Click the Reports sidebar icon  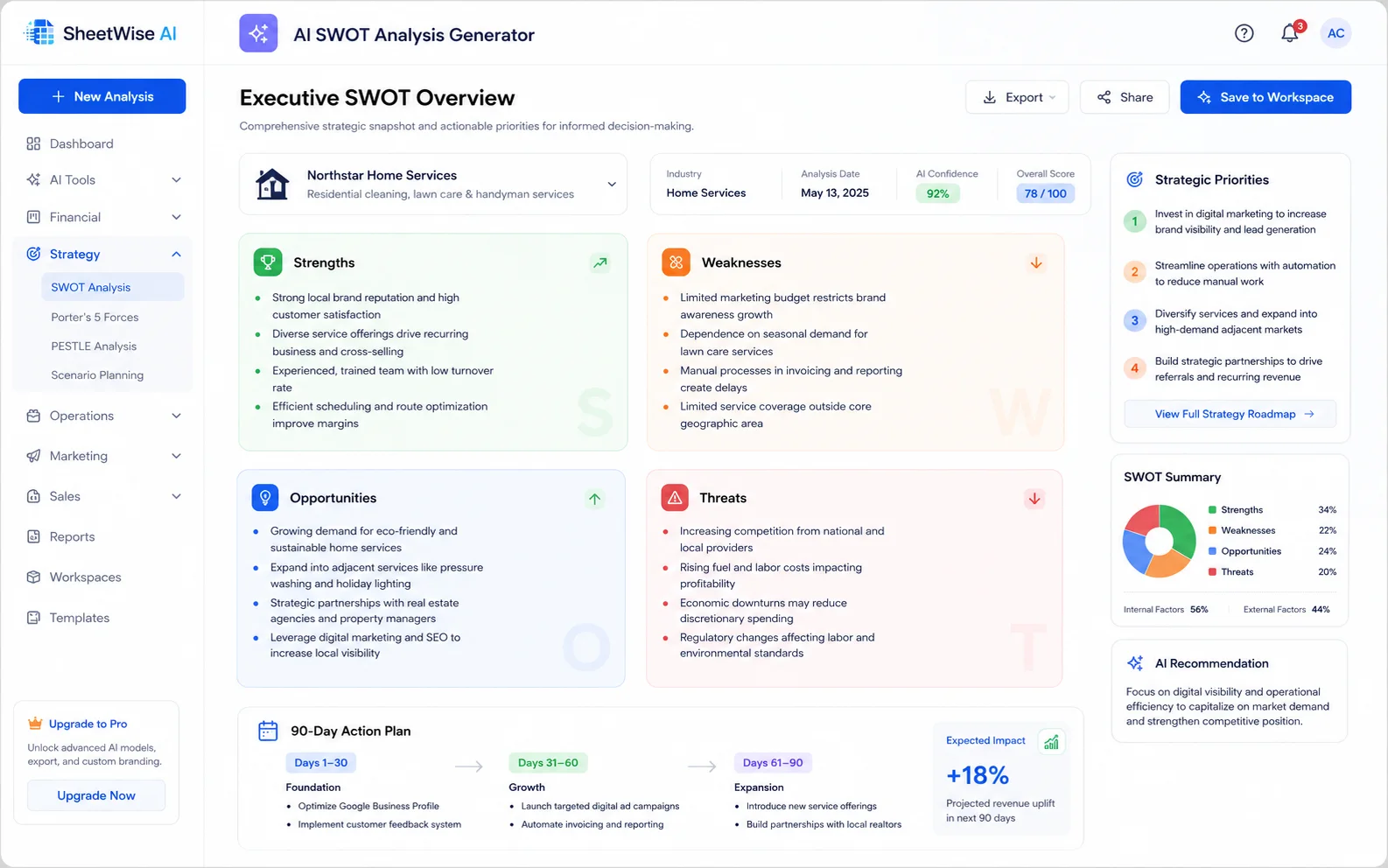click(33, 536)
